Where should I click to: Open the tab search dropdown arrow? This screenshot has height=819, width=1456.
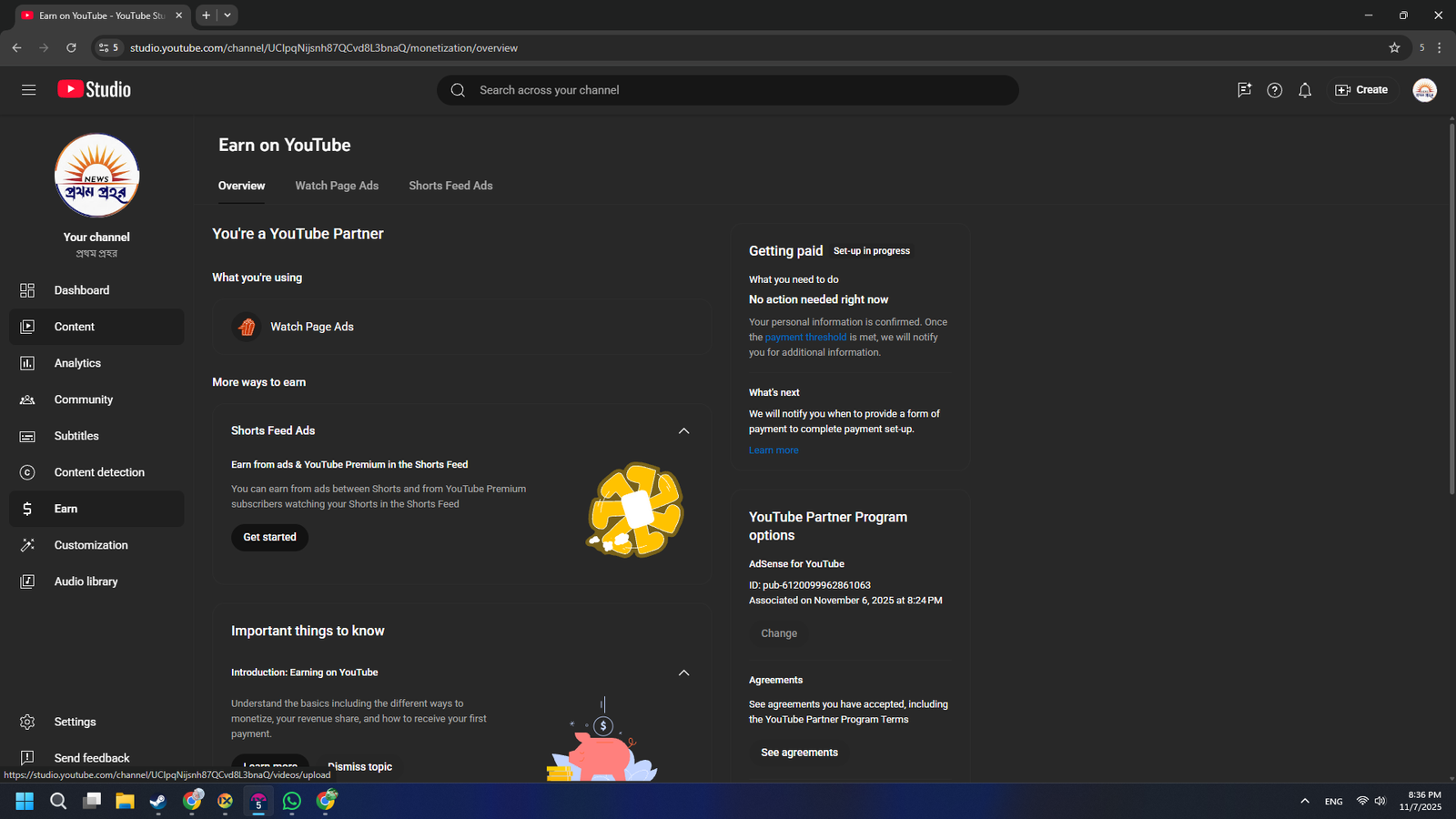[227, 15]
